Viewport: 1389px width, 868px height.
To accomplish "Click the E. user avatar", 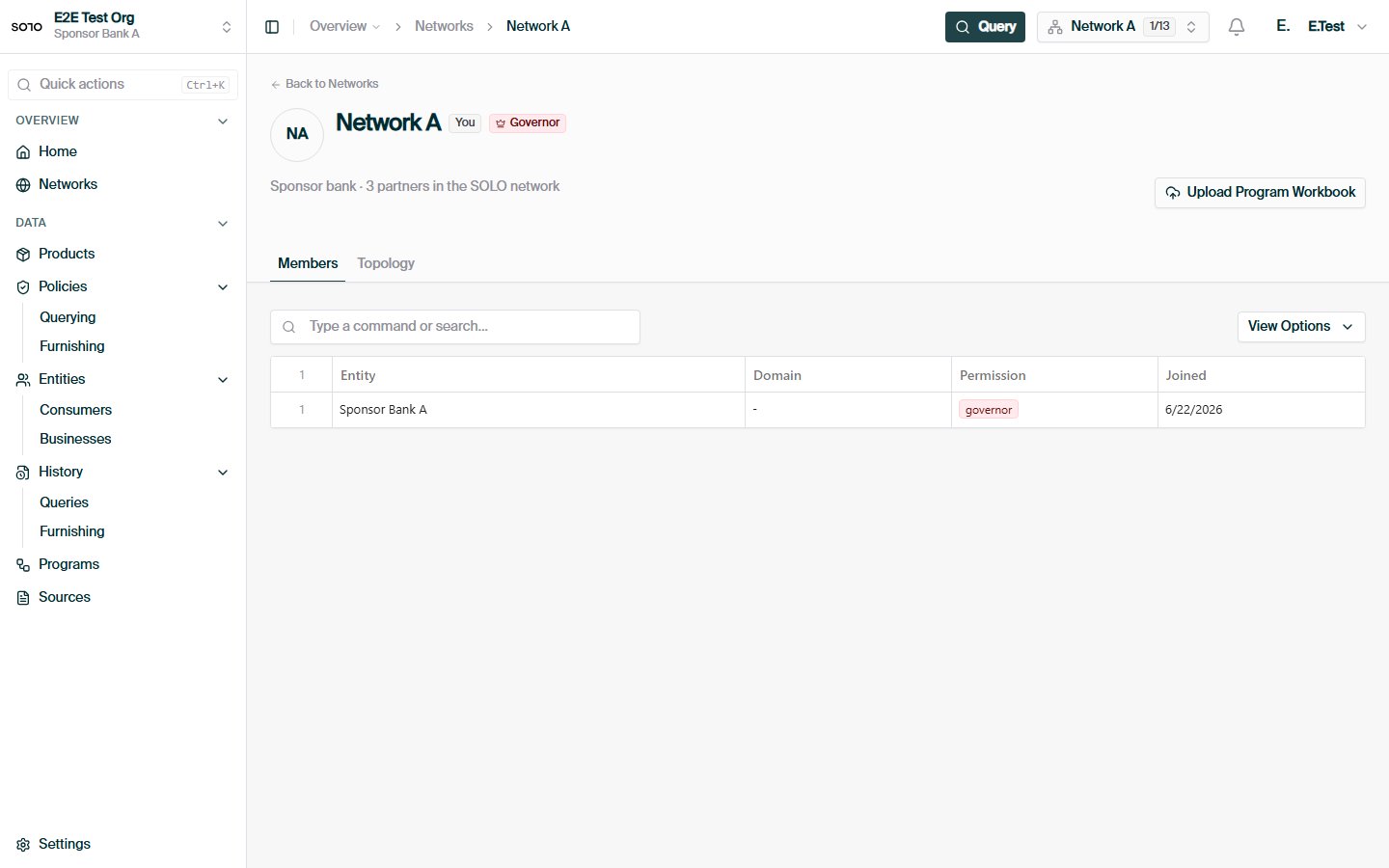I will tap(1283, 26).
